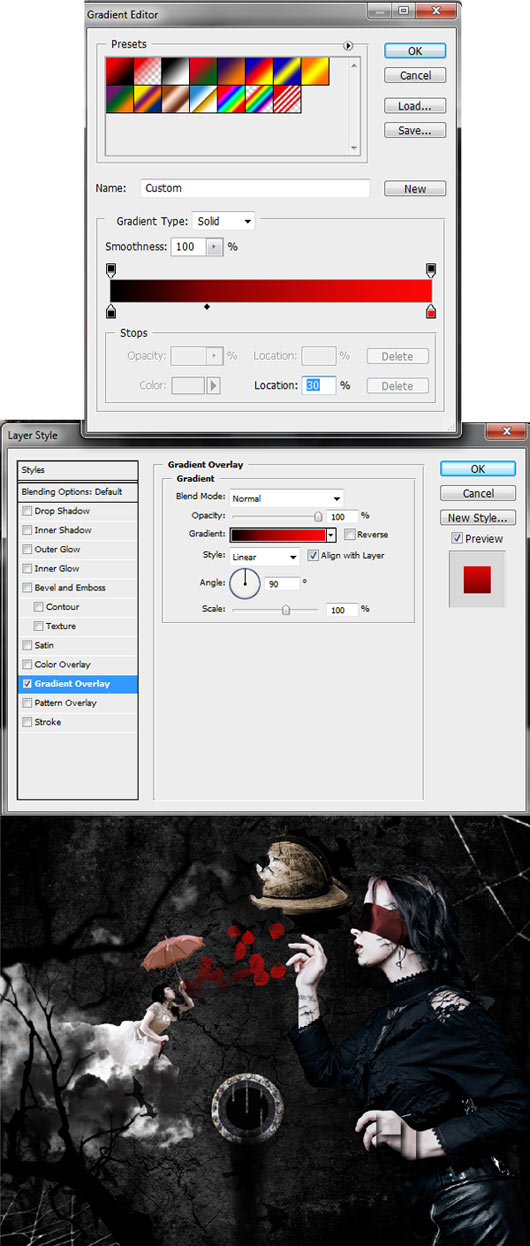Select the Transparent Rainbow gradient preset
Image resolution: width=530 pixels, height=1246 pixels.
click(259, 97)
